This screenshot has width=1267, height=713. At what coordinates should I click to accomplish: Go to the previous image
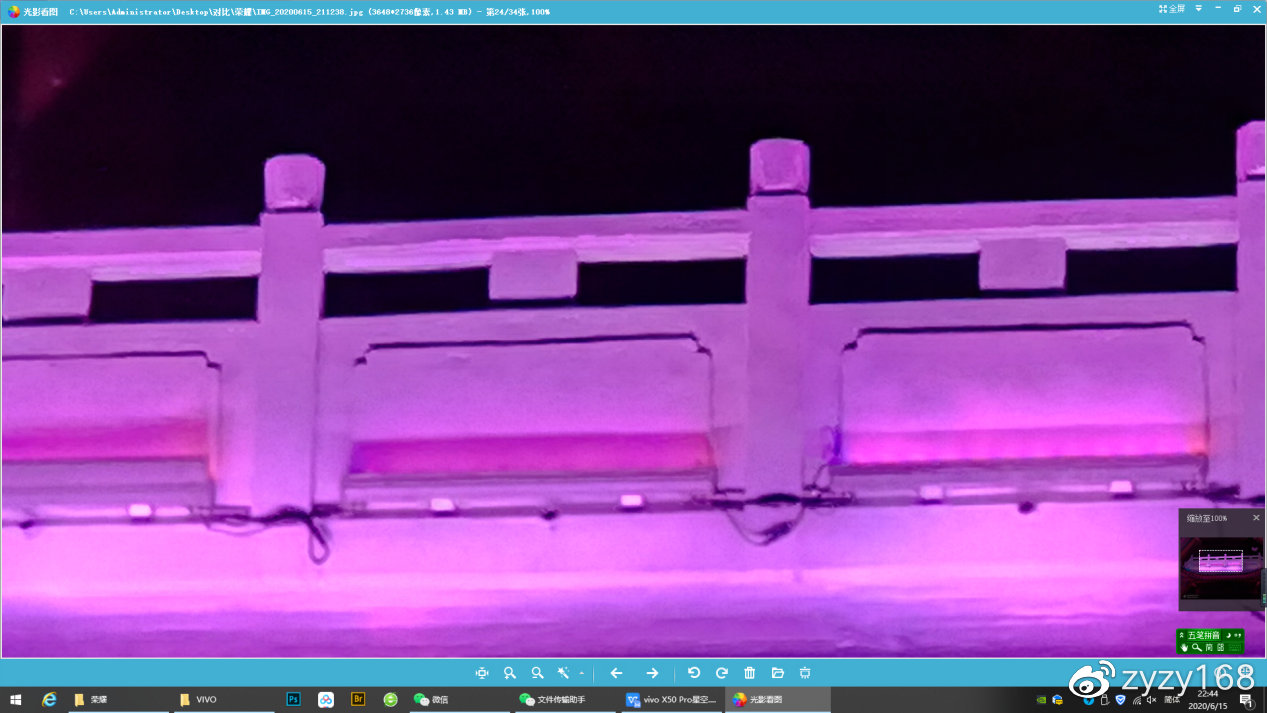point(617,673)
